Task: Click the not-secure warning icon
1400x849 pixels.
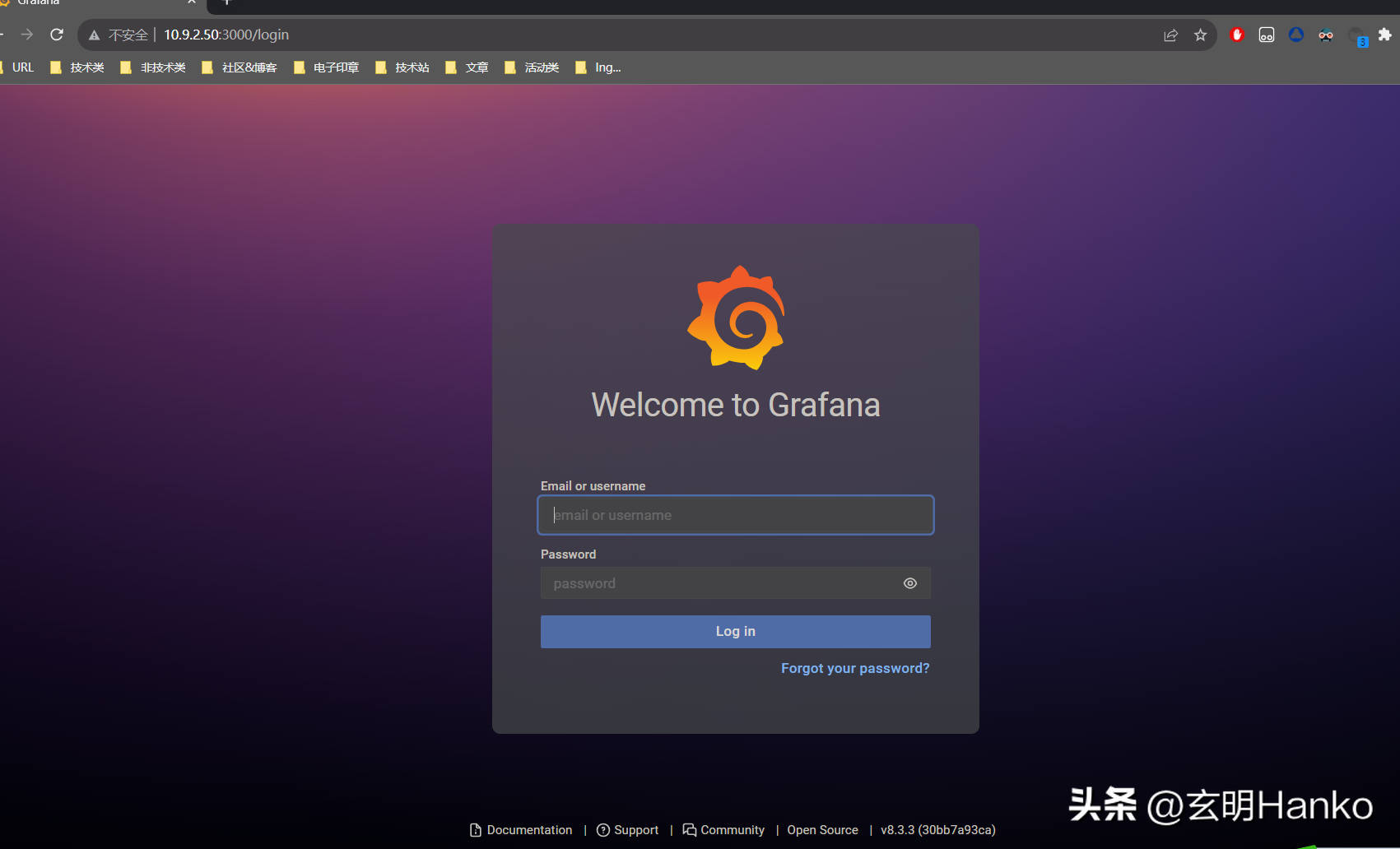Action: click(94, 35)
